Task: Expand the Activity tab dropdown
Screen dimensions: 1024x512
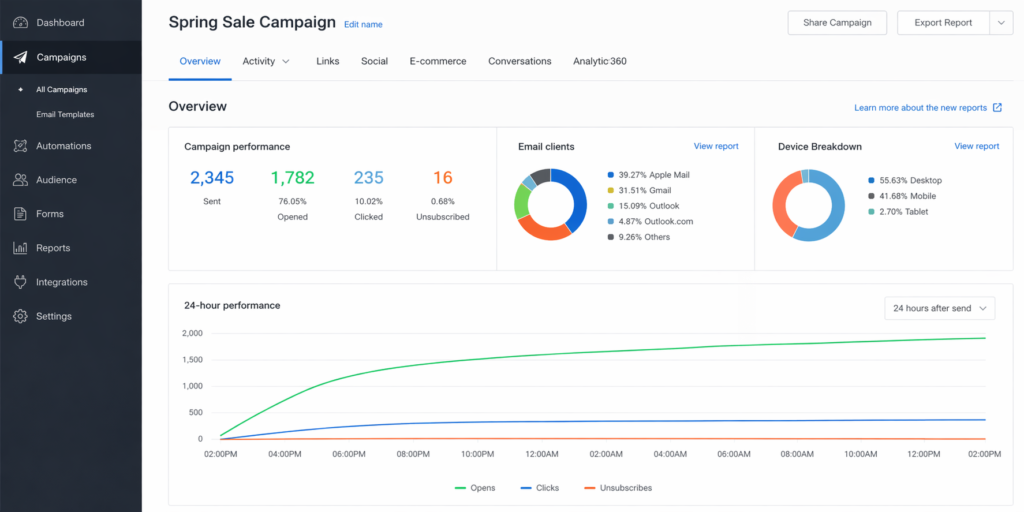Action: (x=286, y=61)
